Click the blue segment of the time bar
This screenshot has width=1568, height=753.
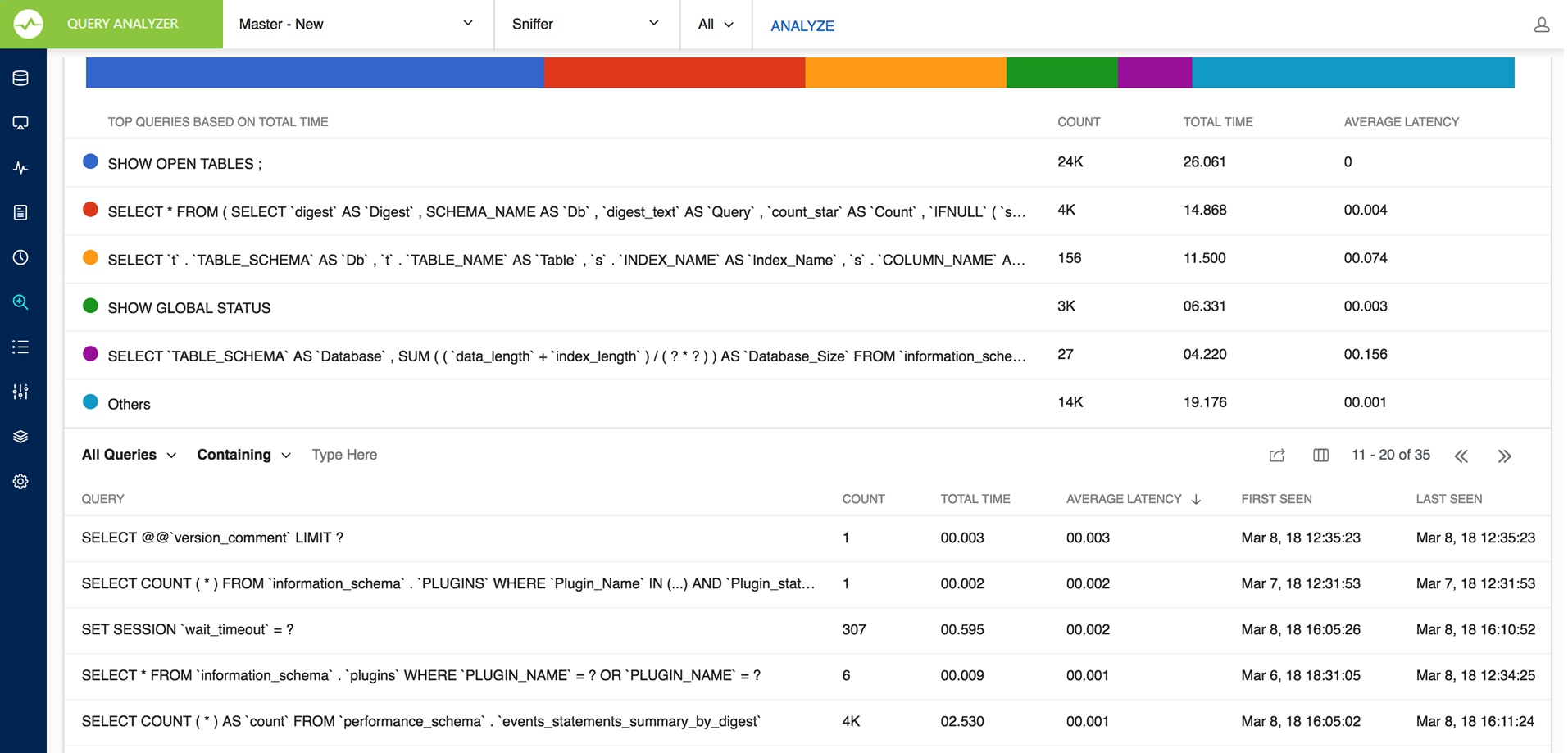[x=315, y=73]
